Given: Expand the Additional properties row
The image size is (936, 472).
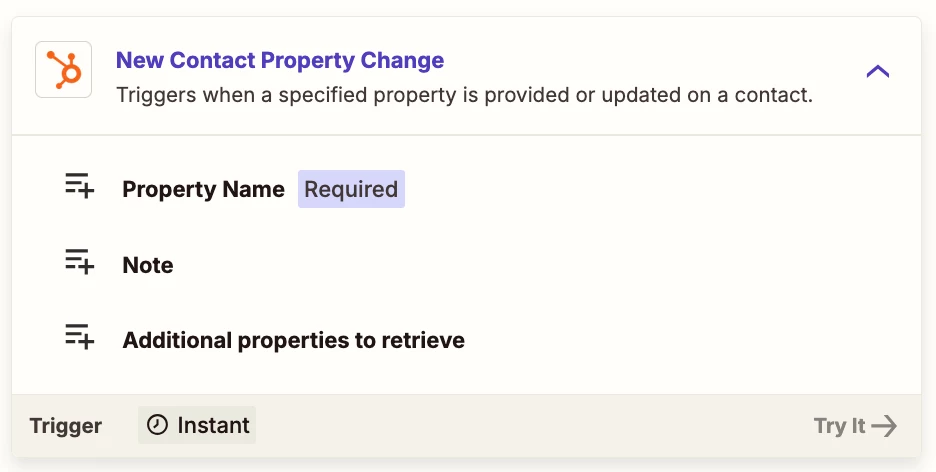Looking at the screenshot, I should 466,340.
